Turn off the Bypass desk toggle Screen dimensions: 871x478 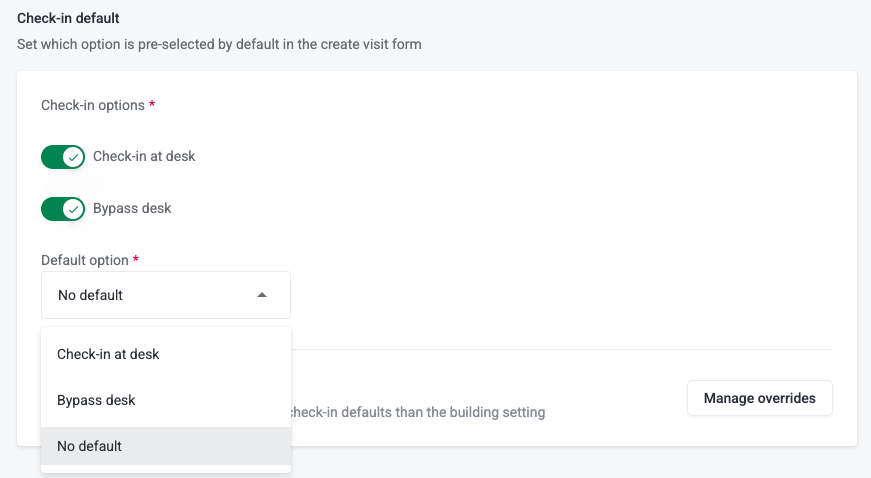(x=62, y=209)
